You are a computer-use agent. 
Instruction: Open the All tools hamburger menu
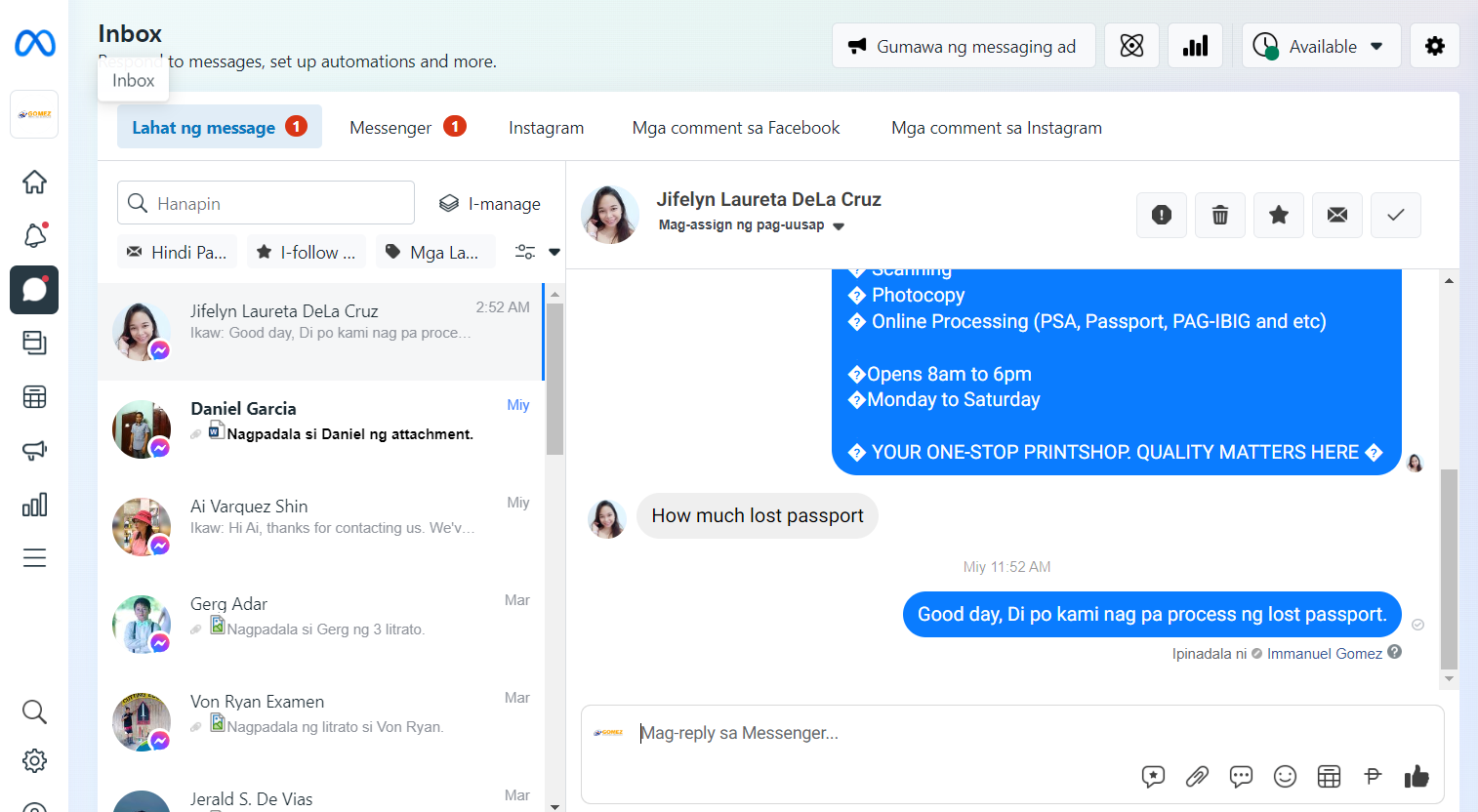click(34, 558)
